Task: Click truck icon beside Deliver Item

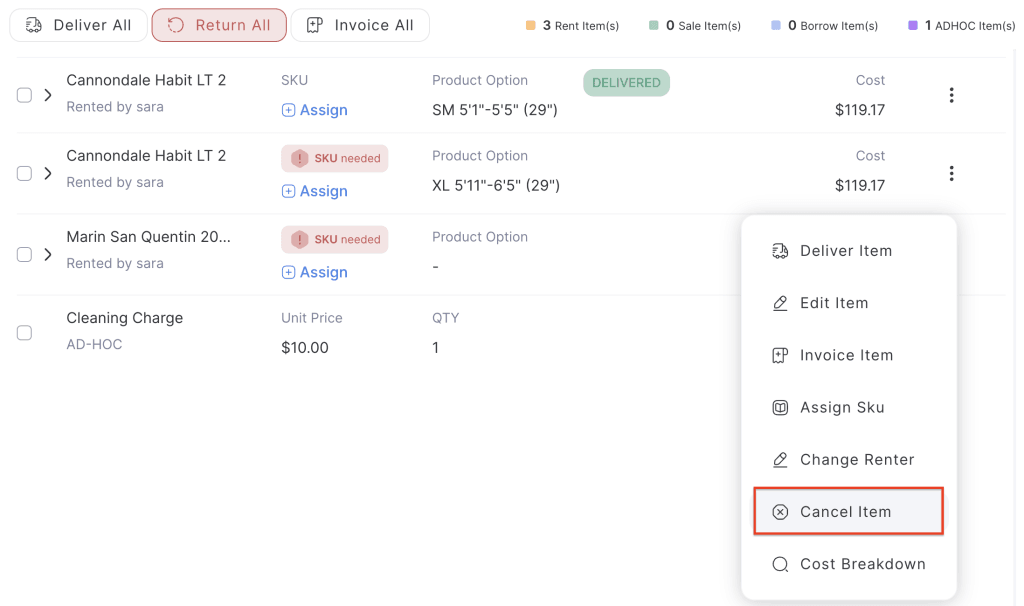Action: [x=780, y=251]
